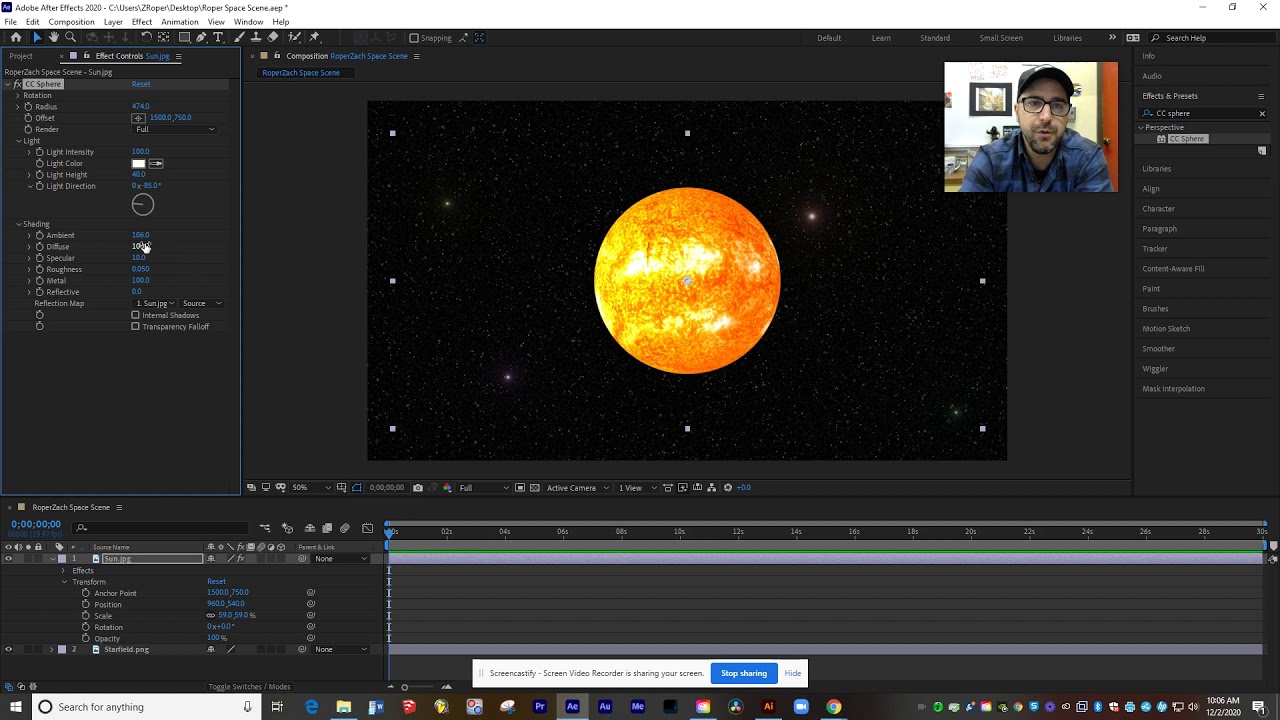Enable Internal Shadows checkbox

(136, 315)
